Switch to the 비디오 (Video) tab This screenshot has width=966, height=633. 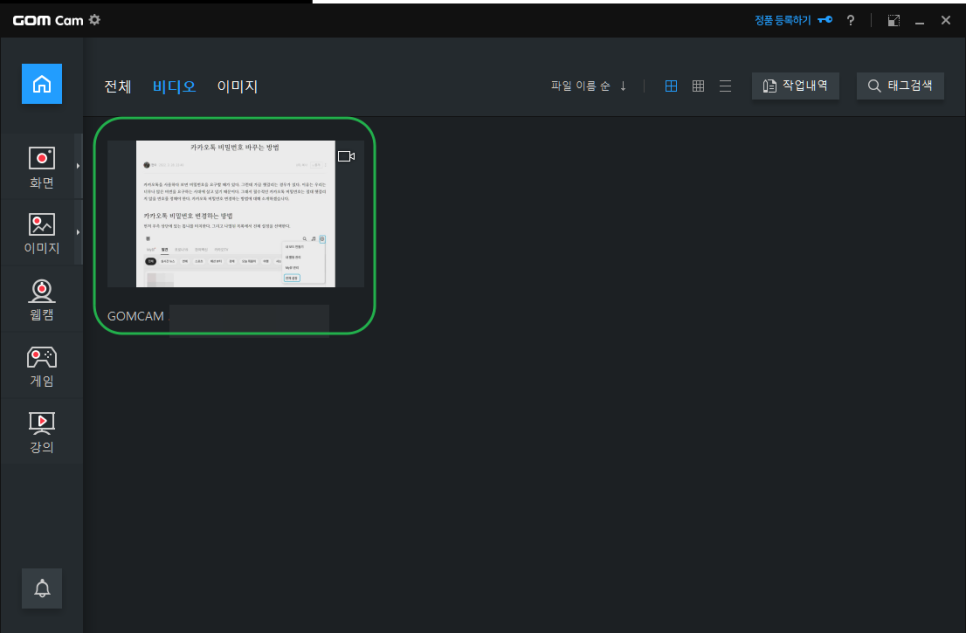(x=174, y=86)
